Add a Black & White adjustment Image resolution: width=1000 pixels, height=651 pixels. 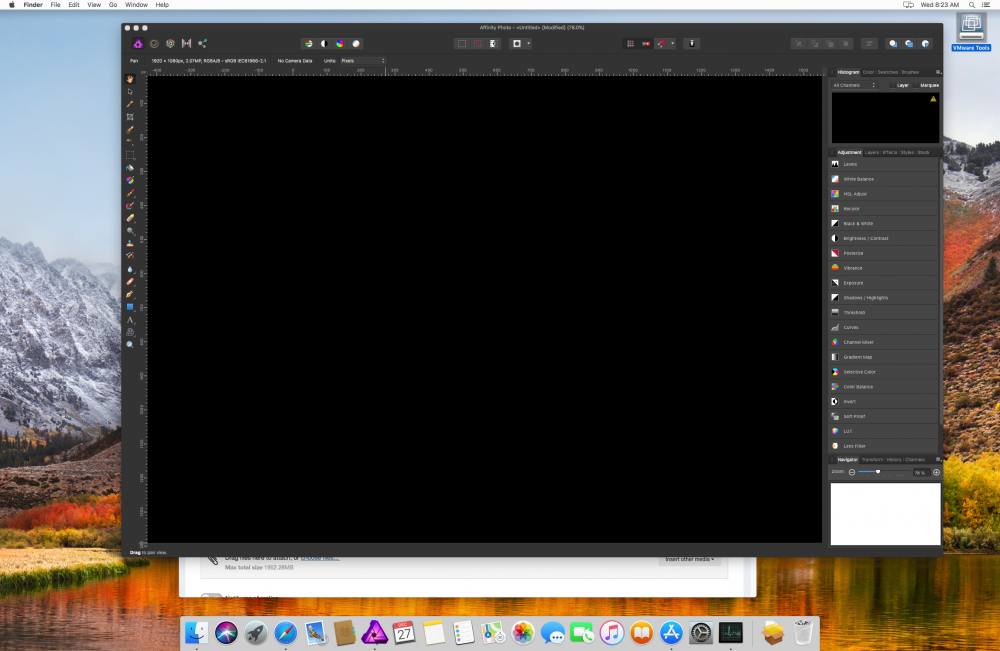click(x=855, y=223)
